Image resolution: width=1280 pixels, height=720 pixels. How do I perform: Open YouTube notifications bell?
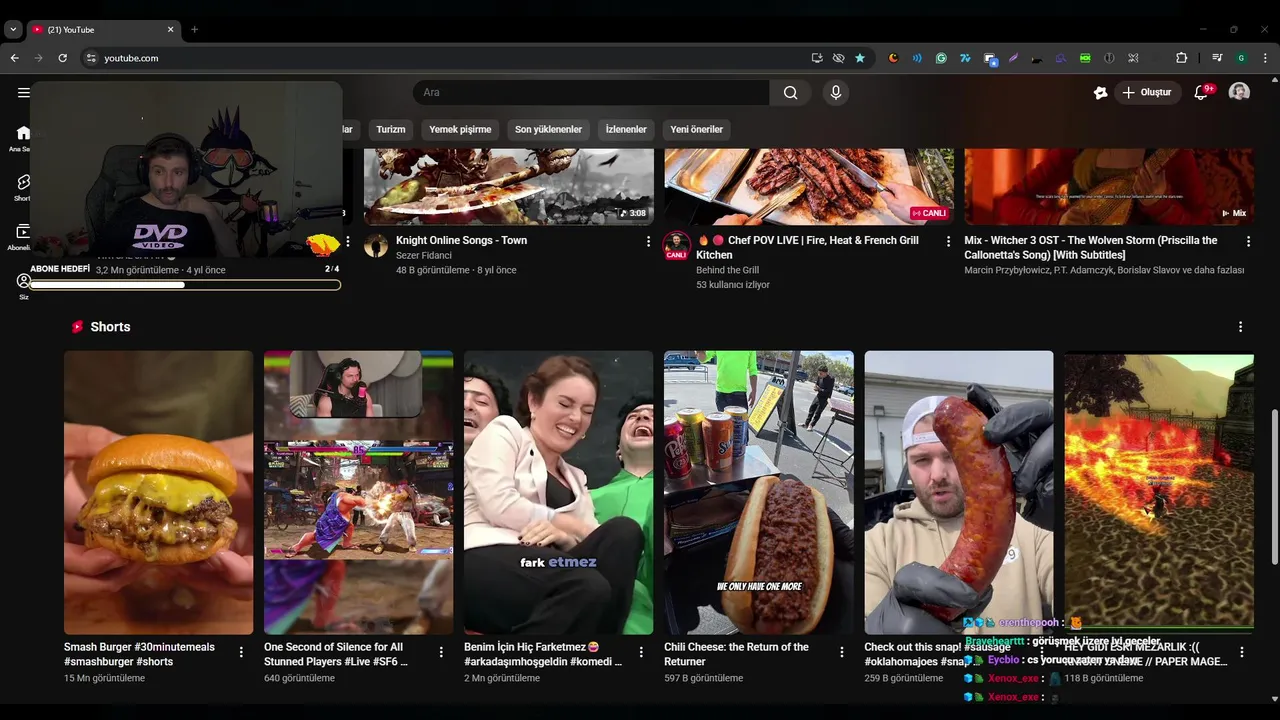[1201, 92]
